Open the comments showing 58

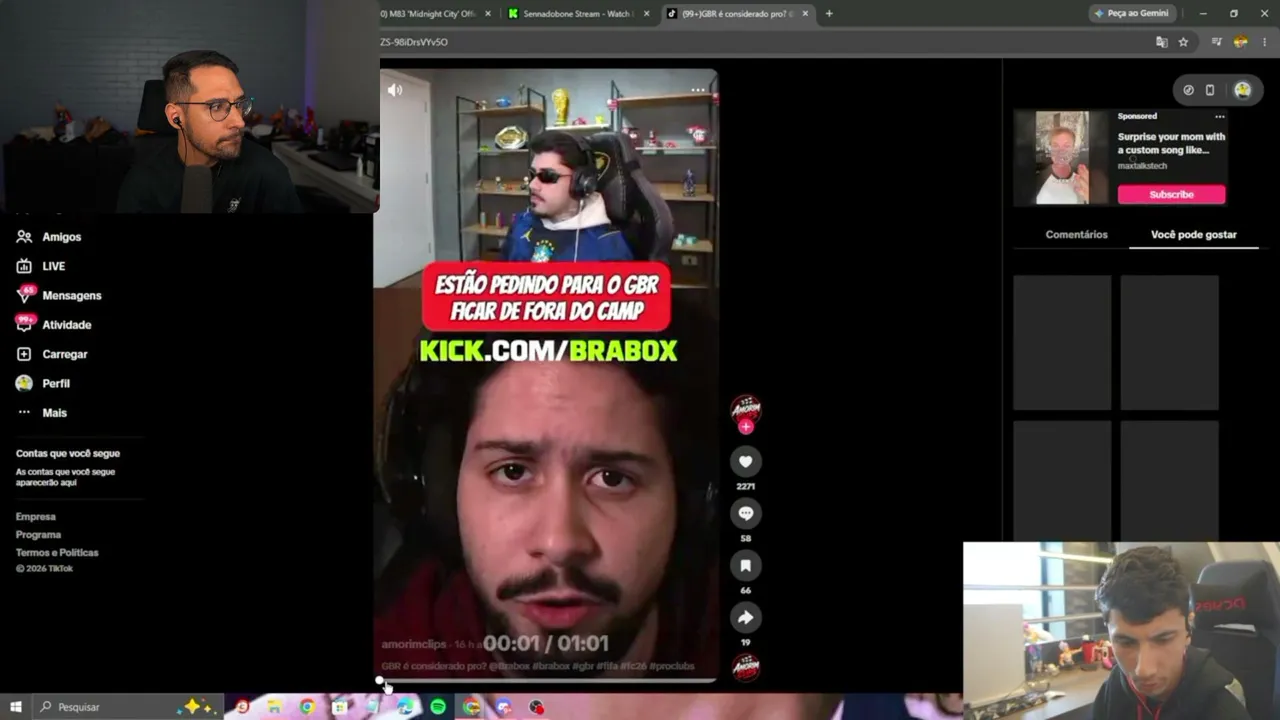[x=745, y=513]
